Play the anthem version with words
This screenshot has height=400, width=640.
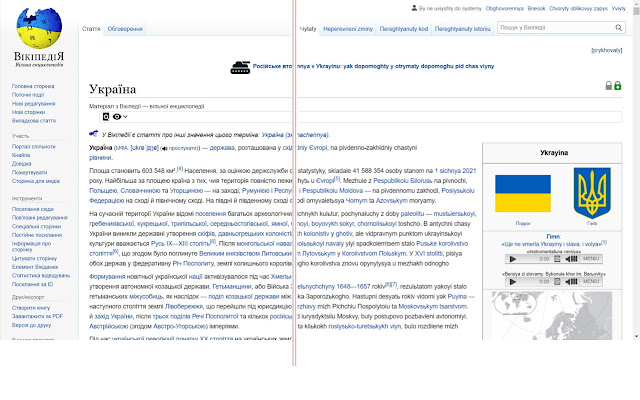click(x=513, y=282)
